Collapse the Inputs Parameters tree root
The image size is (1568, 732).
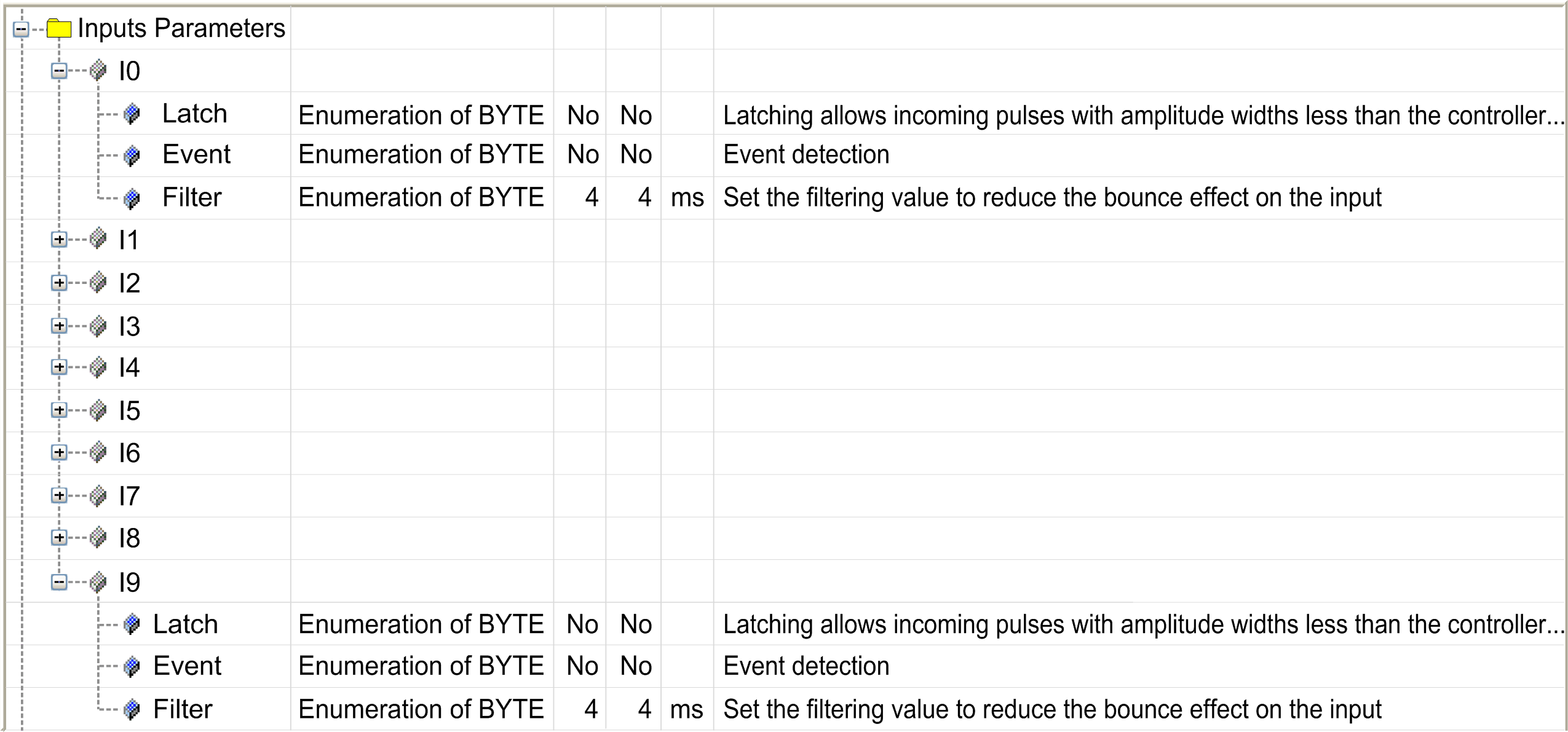coord(21,29)
